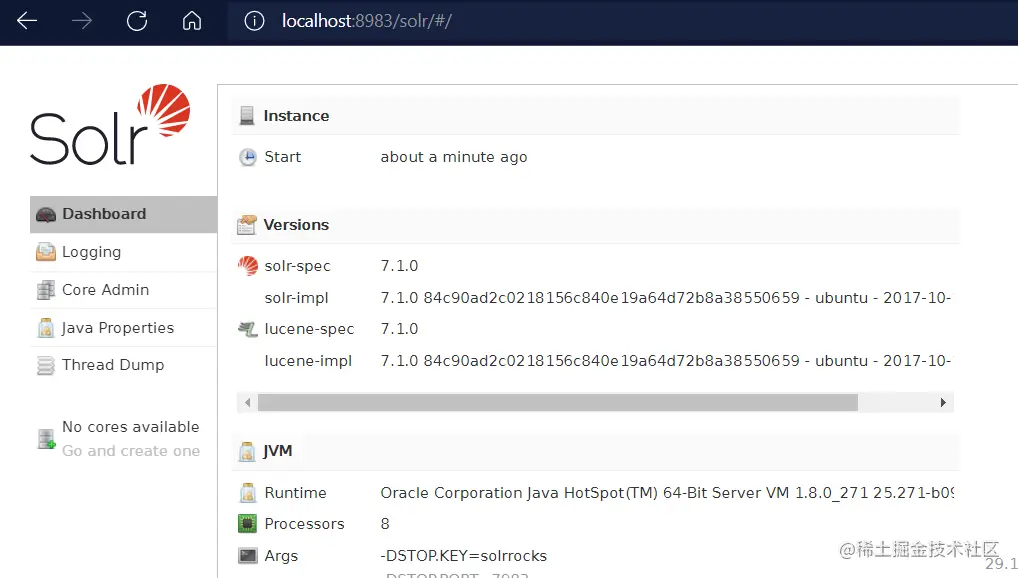View site information for localhost

(x=254, y=21)
